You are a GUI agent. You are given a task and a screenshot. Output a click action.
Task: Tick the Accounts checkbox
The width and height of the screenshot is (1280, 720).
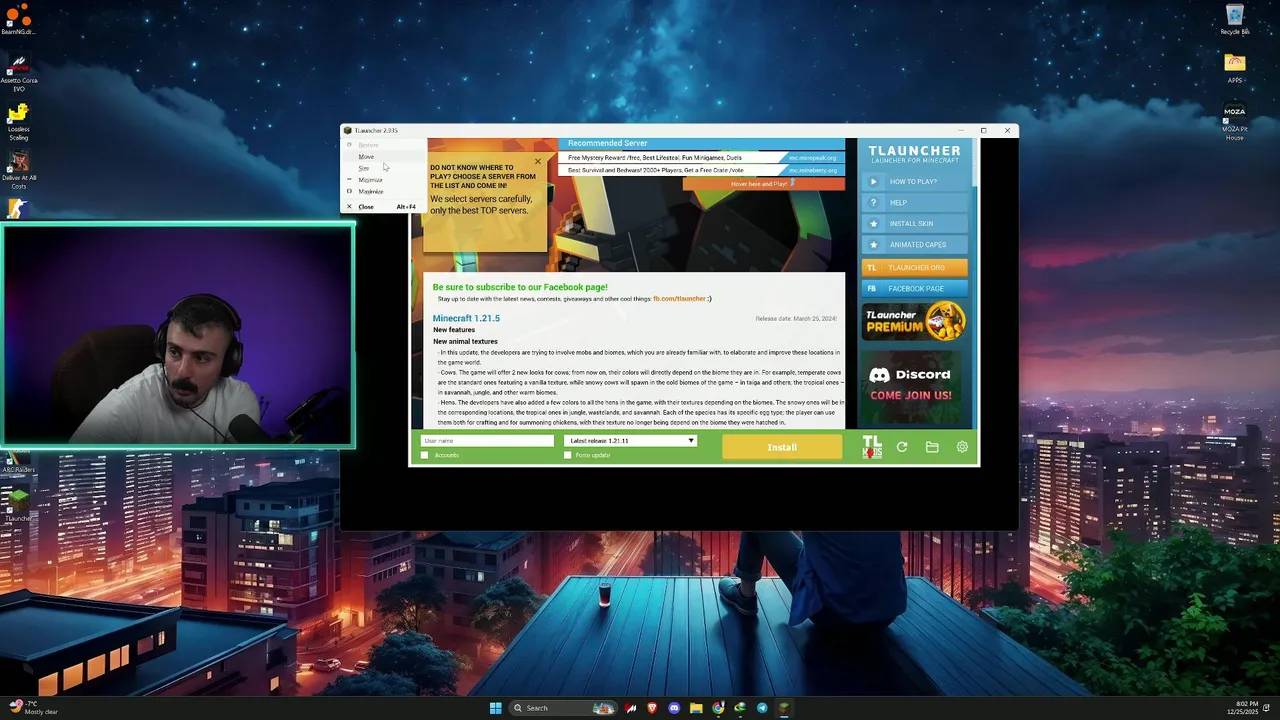(425, 455)
